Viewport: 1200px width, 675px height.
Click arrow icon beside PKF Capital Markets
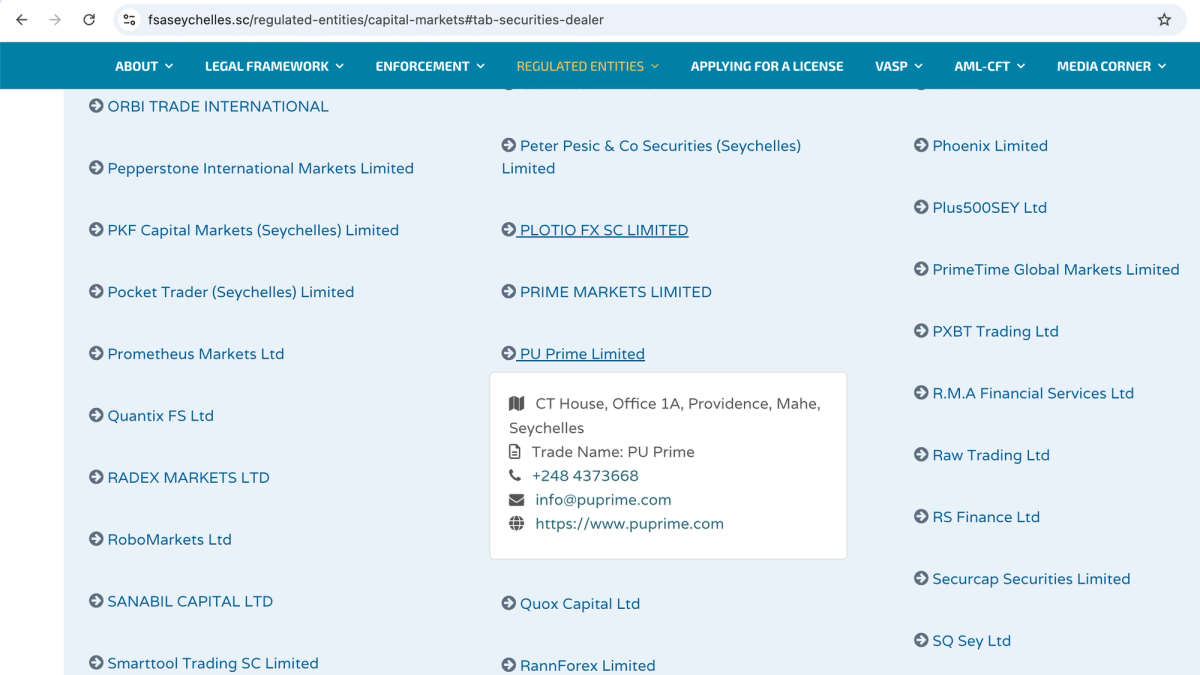[96, 230]
